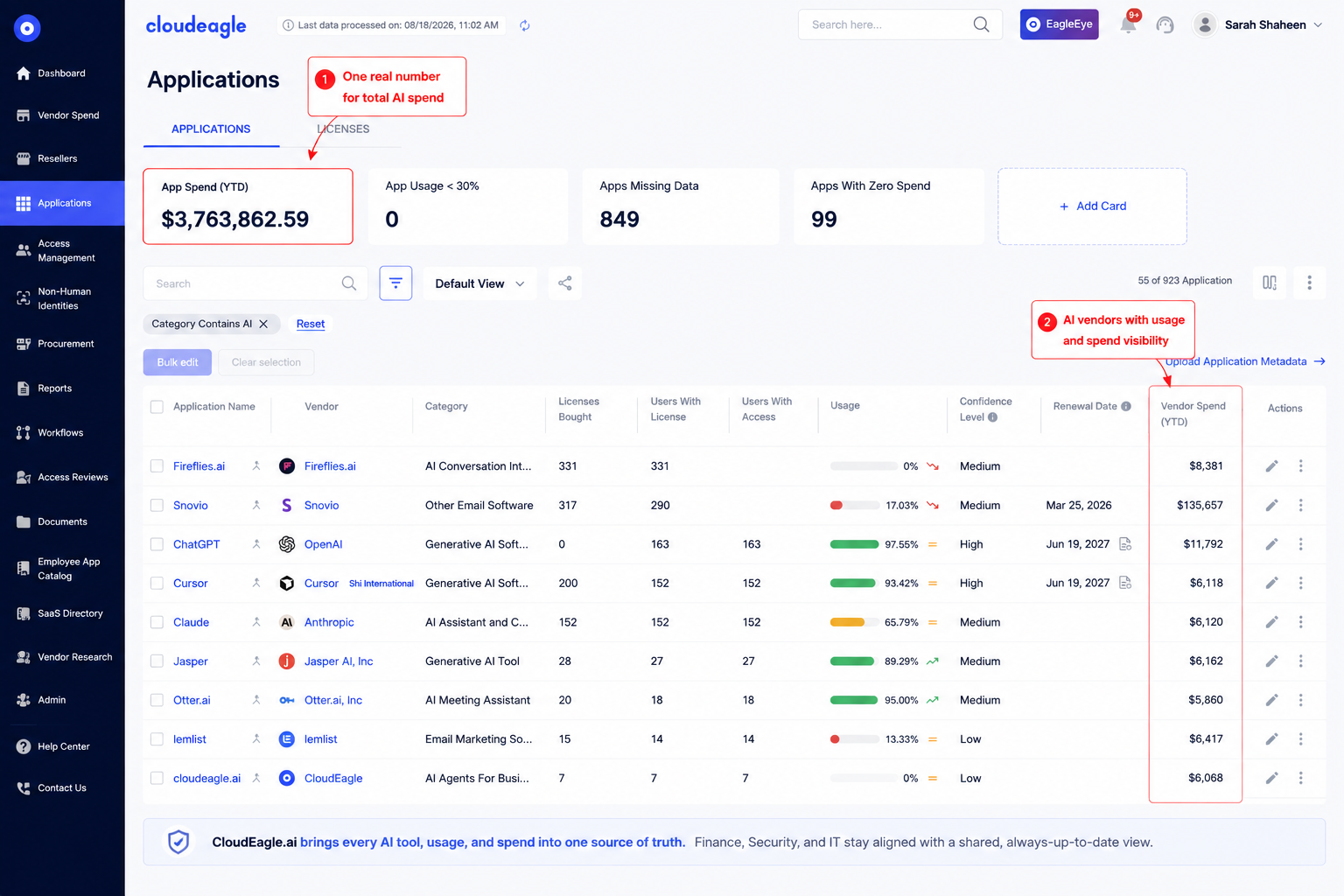The image size is (1344, 896).
Task: Open the Anthropic vendor link
Action: click(x=329, y=622)
